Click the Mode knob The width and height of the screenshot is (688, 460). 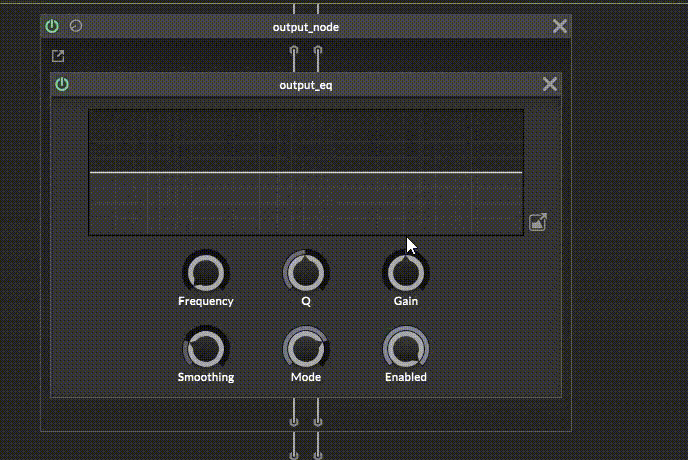[306, 349]
